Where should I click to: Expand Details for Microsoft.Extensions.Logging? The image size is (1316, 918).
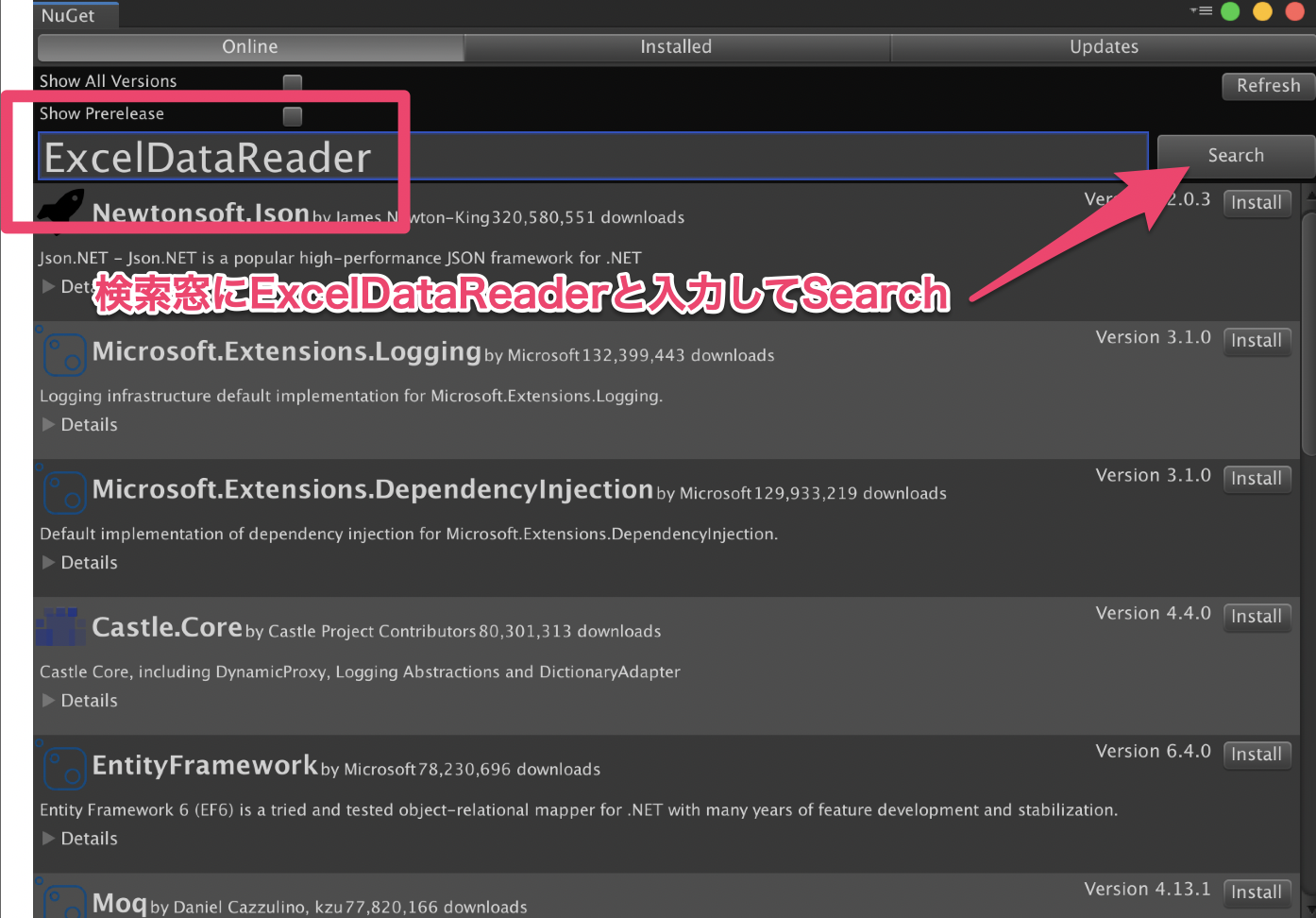tap(80, 425)
